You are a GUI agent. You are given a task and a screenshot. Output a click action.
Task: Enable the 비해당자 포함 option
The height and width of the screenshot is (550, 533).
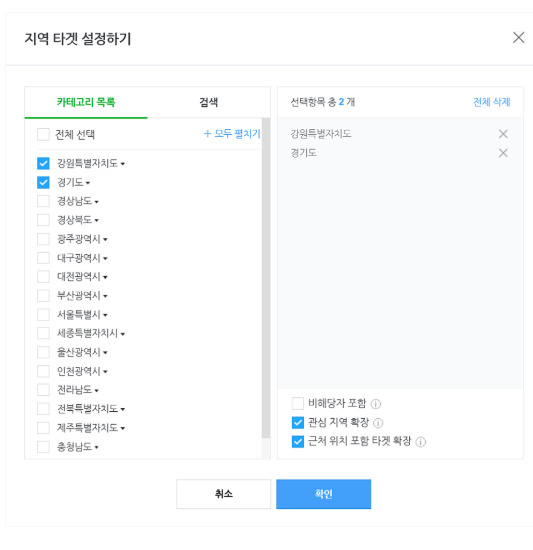coord(298,403)
